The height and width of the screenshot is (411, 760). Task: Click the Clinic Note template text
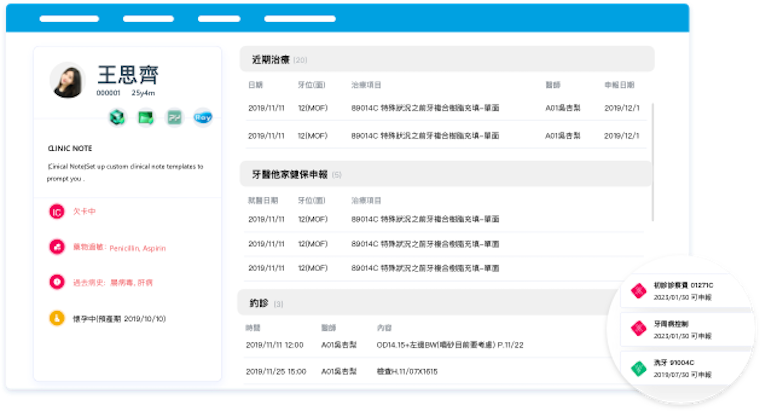[125, 172]
